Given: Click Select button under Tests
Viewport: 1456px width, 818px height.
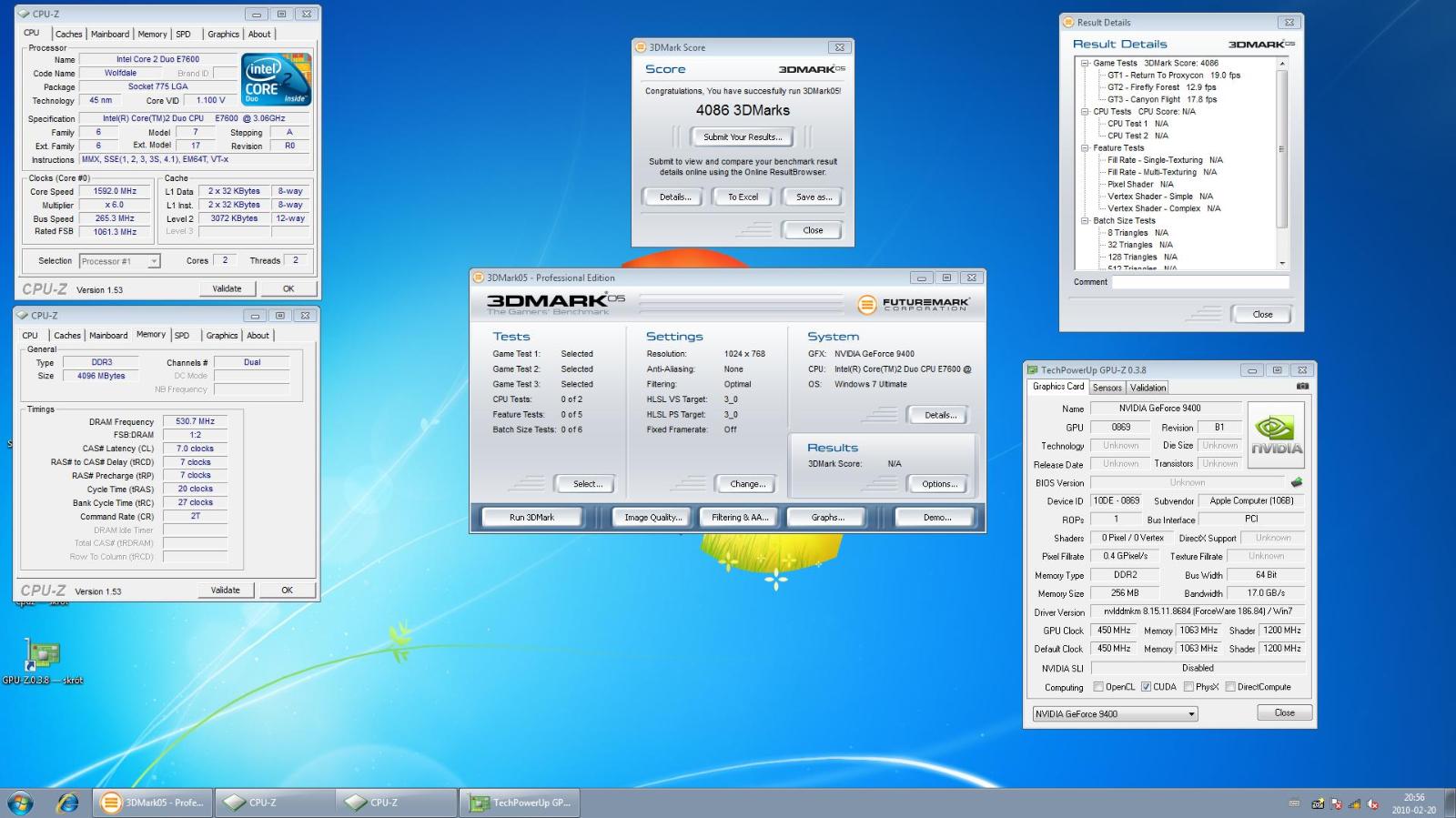Looking at the screenshot, I should pos(587,484).
